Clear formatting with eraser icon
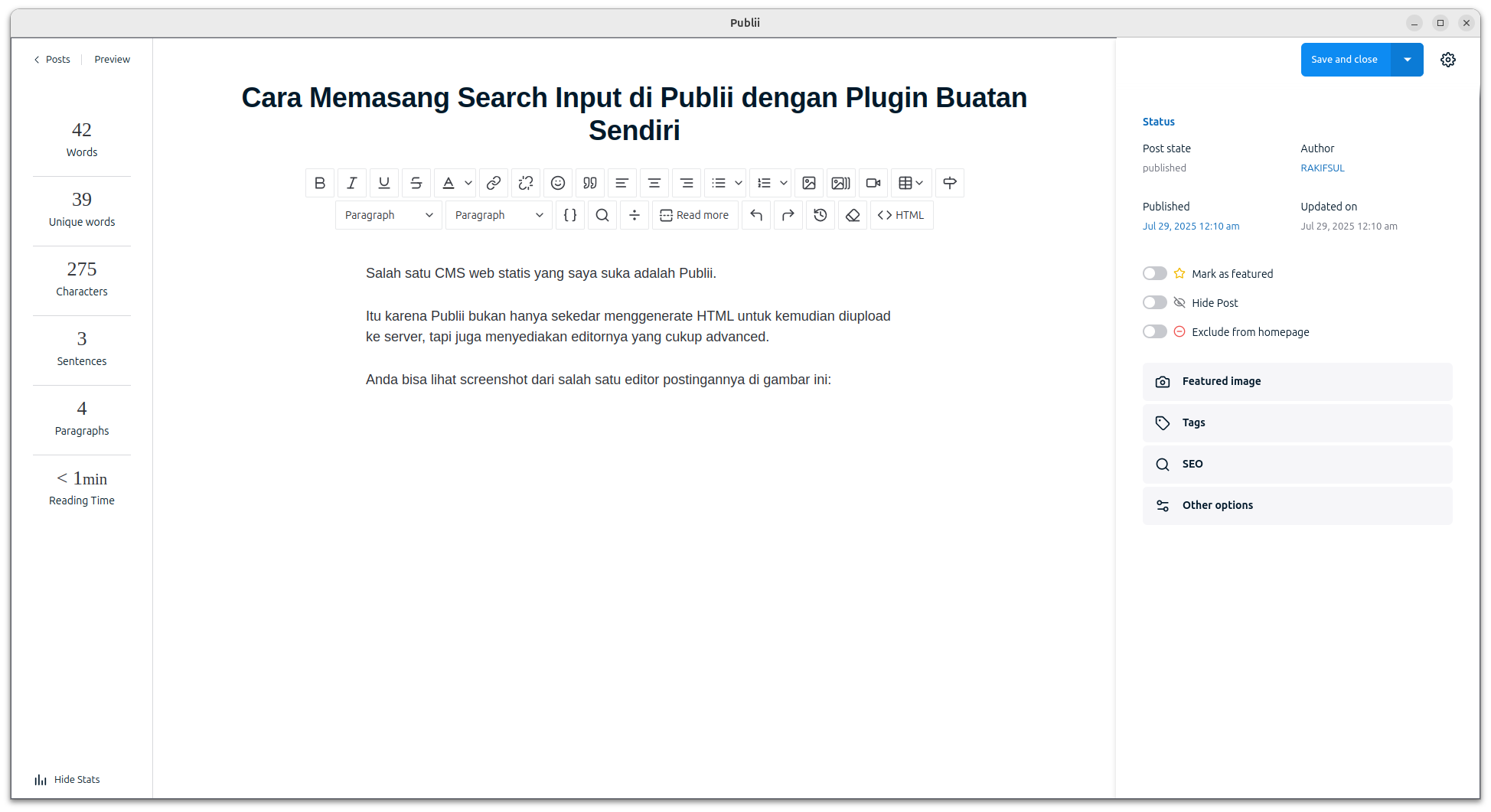 click(x=853, y=215)
